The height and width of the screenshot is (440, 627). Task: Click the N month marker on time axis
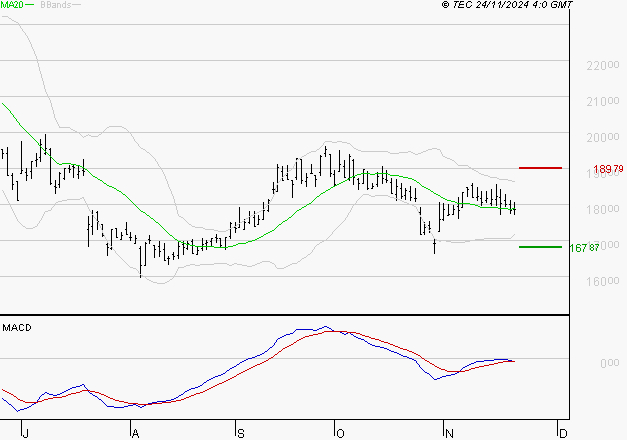[449, 434]
